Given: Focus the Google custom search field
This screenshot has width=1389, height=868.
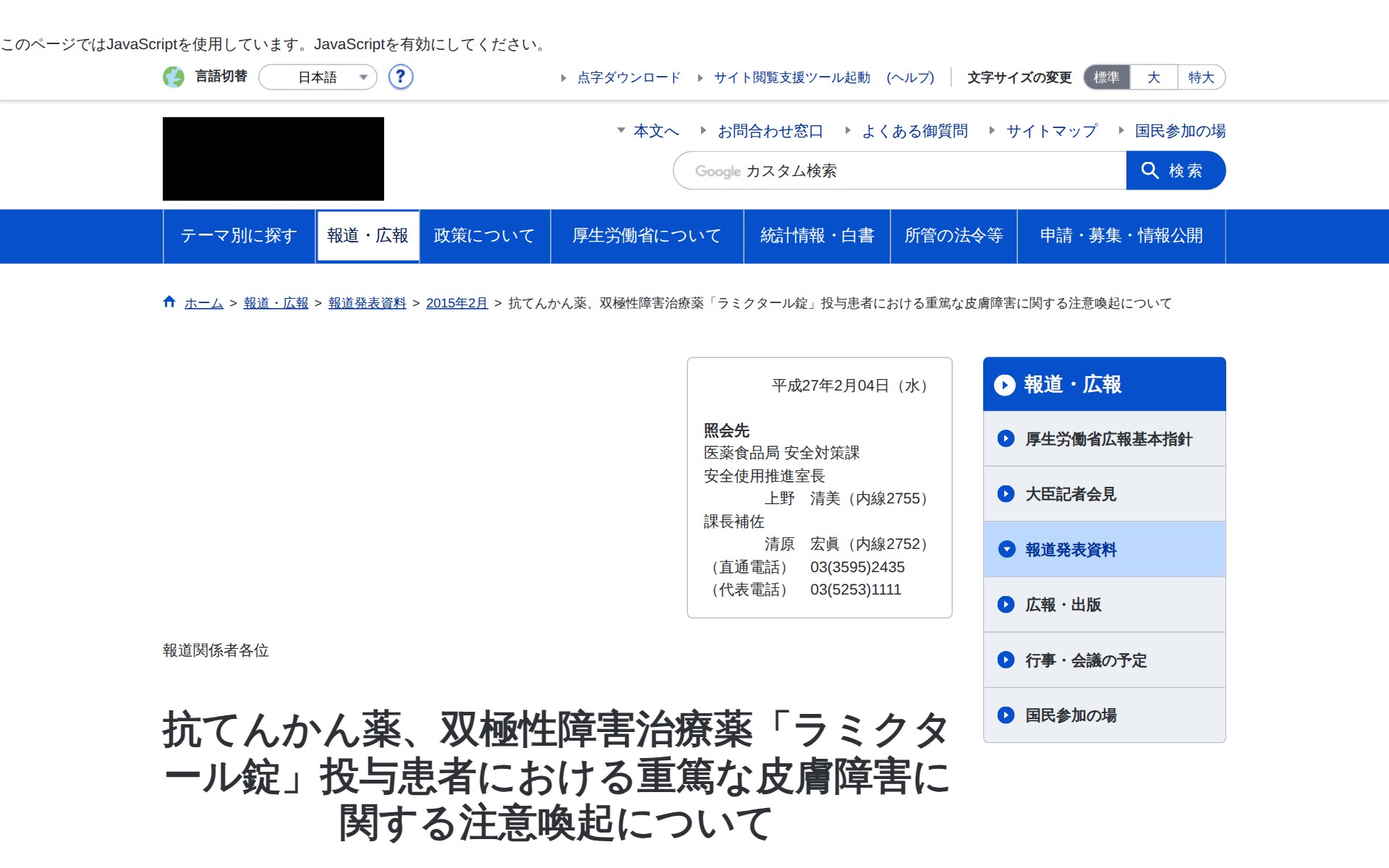Looking at the screenshot, I should [899, 171].
